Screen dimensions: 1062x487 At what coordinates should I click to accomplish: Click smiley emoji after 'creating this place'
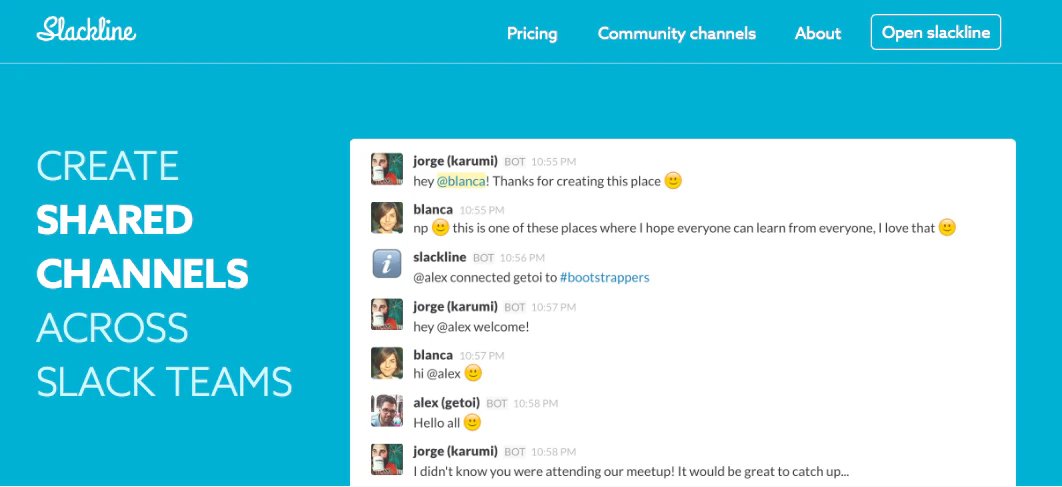(x=673, y=181)
